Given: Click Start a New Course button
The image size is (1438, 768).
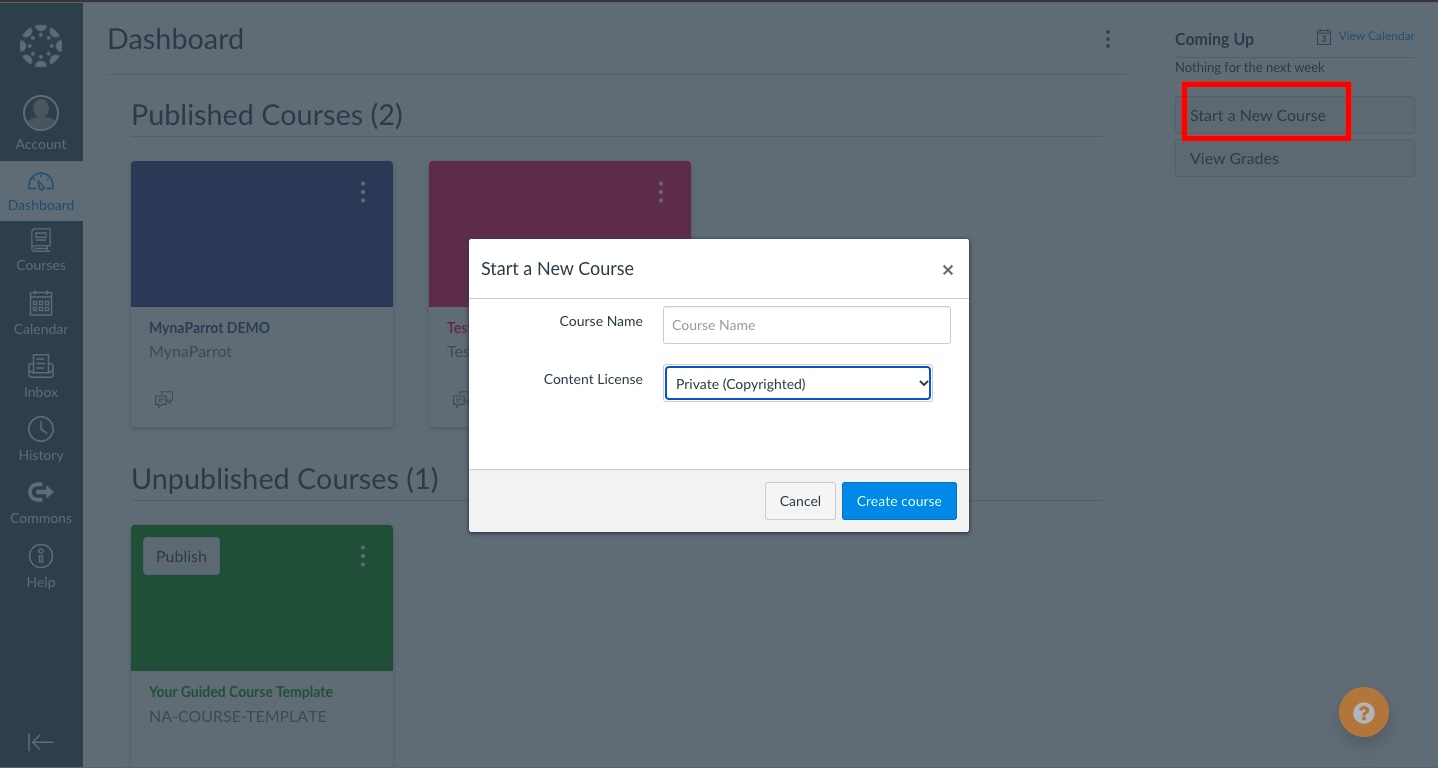Looking at the screenshot, I should pyautogui.click(x=1295, y=115).
